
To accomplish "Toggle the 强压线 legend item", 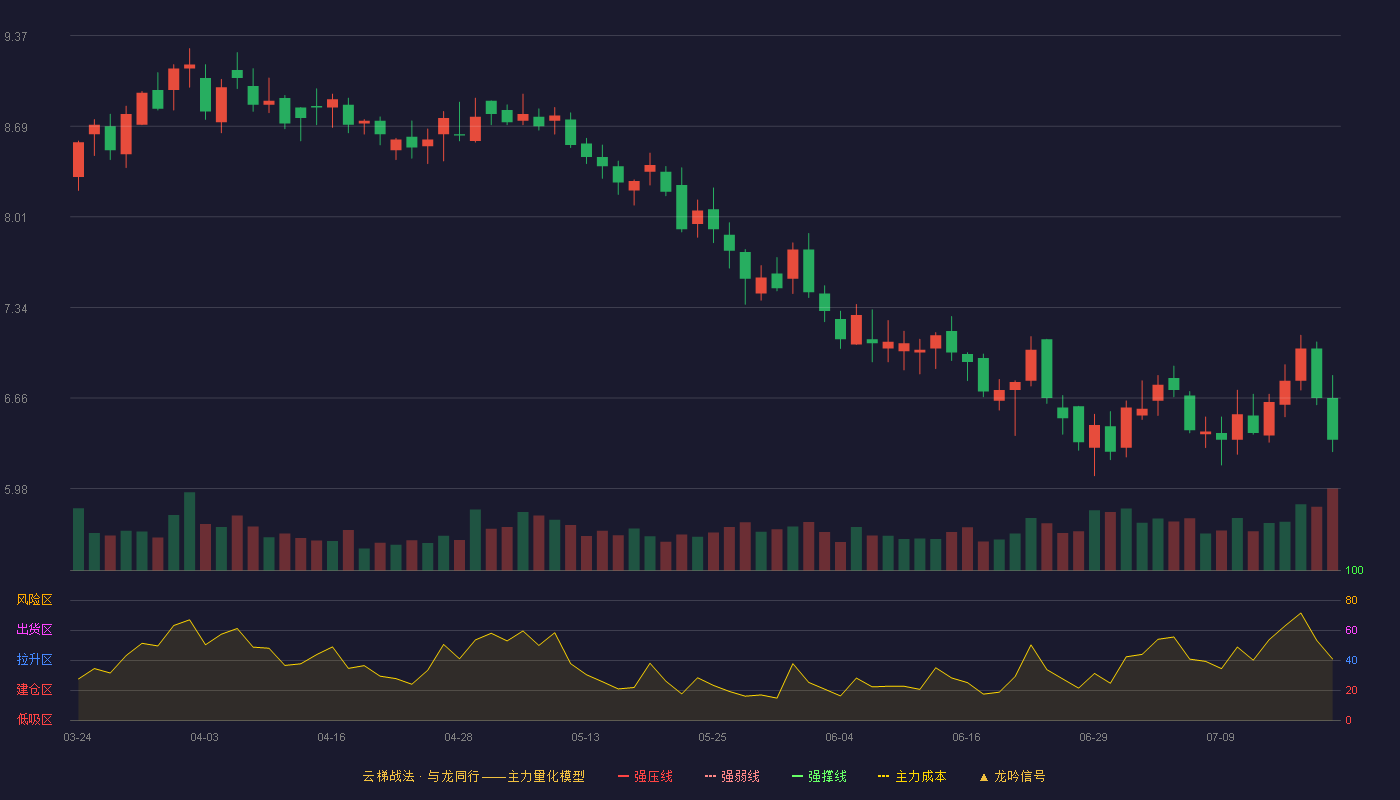I will 645,776.
